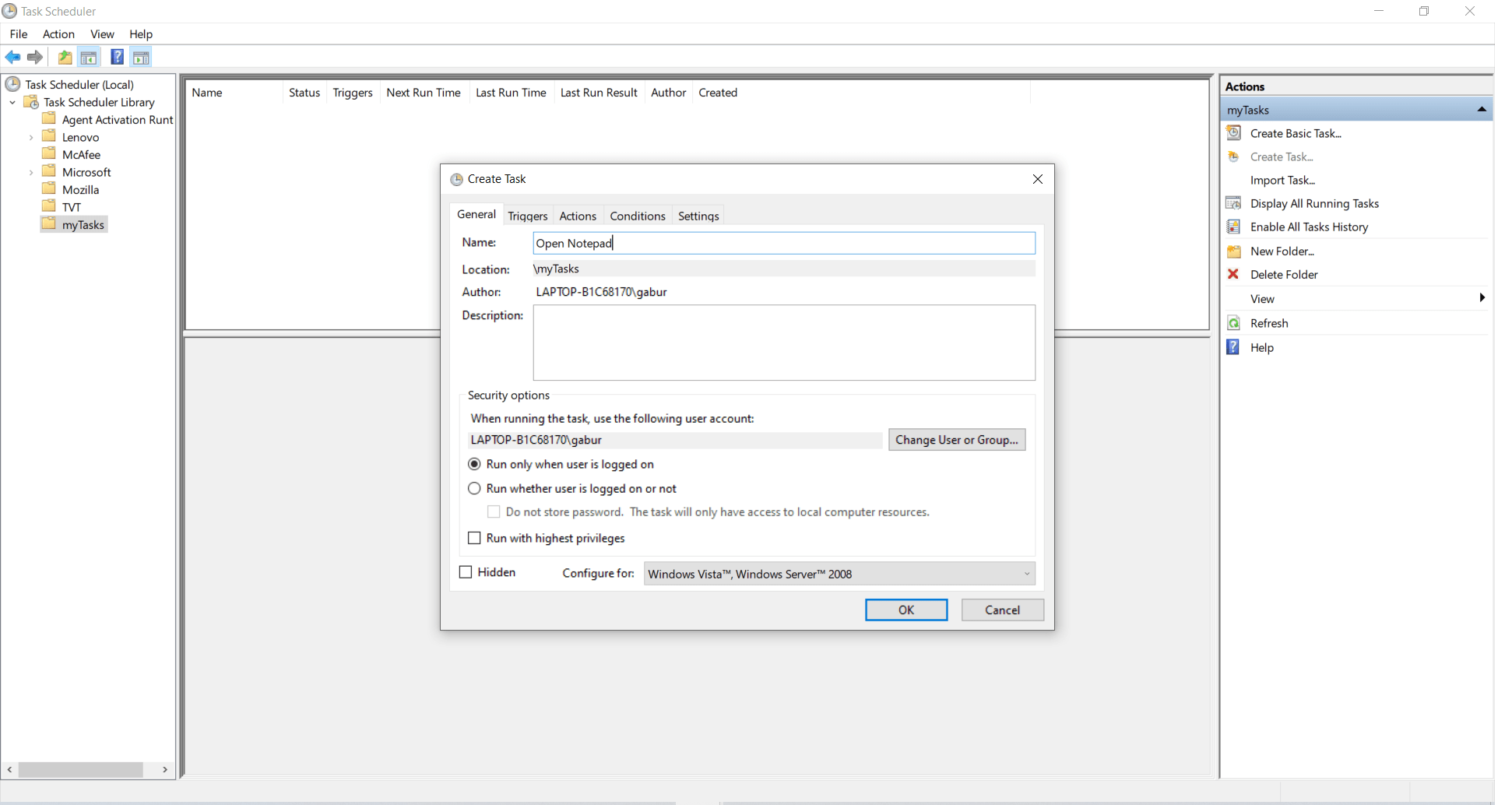Click the McAfee folder icon
This screenshot has height=805, width=1512.
coord(49,153)
